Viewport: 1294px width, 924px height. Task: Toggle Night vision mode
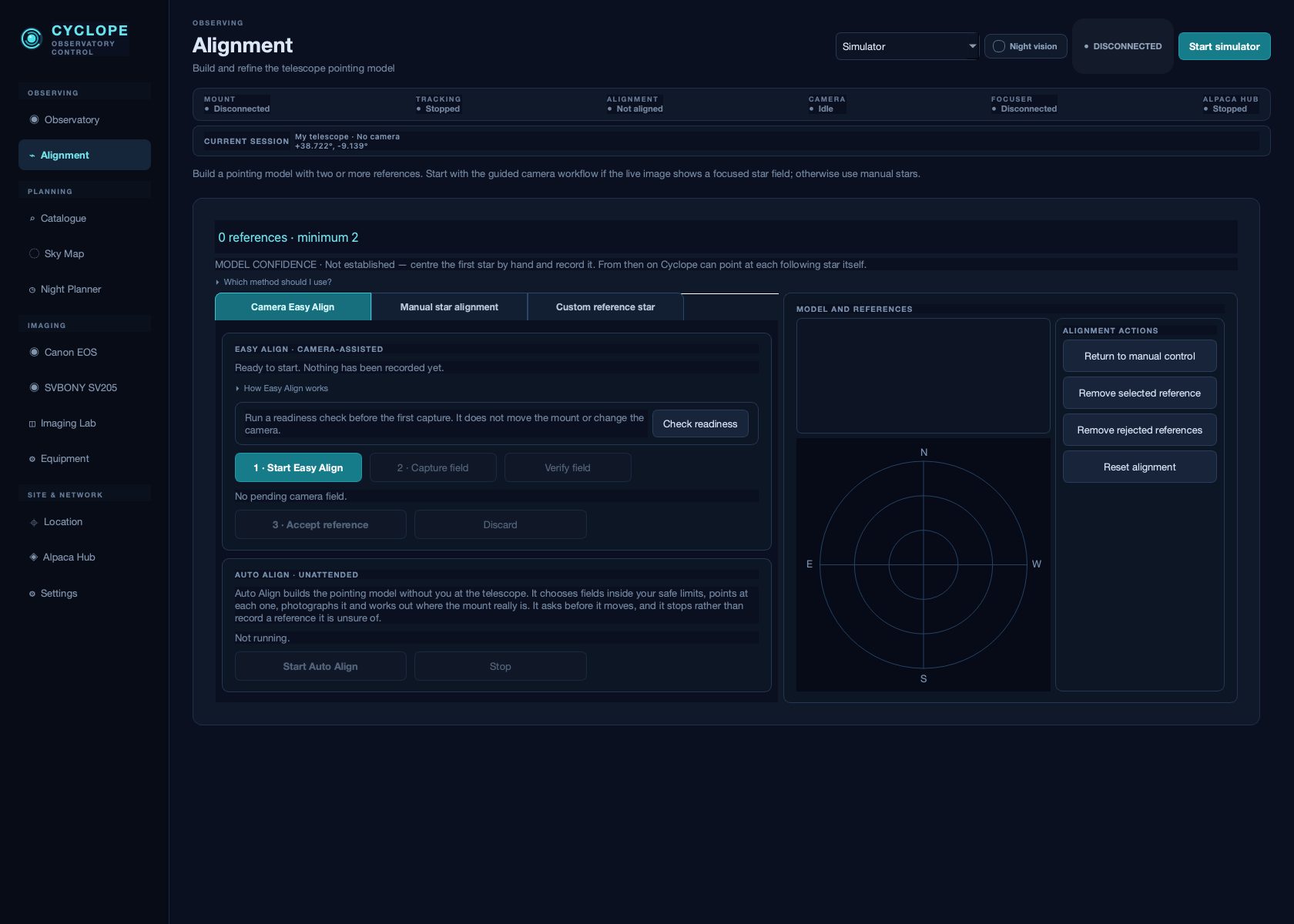tap(1025, 46)
